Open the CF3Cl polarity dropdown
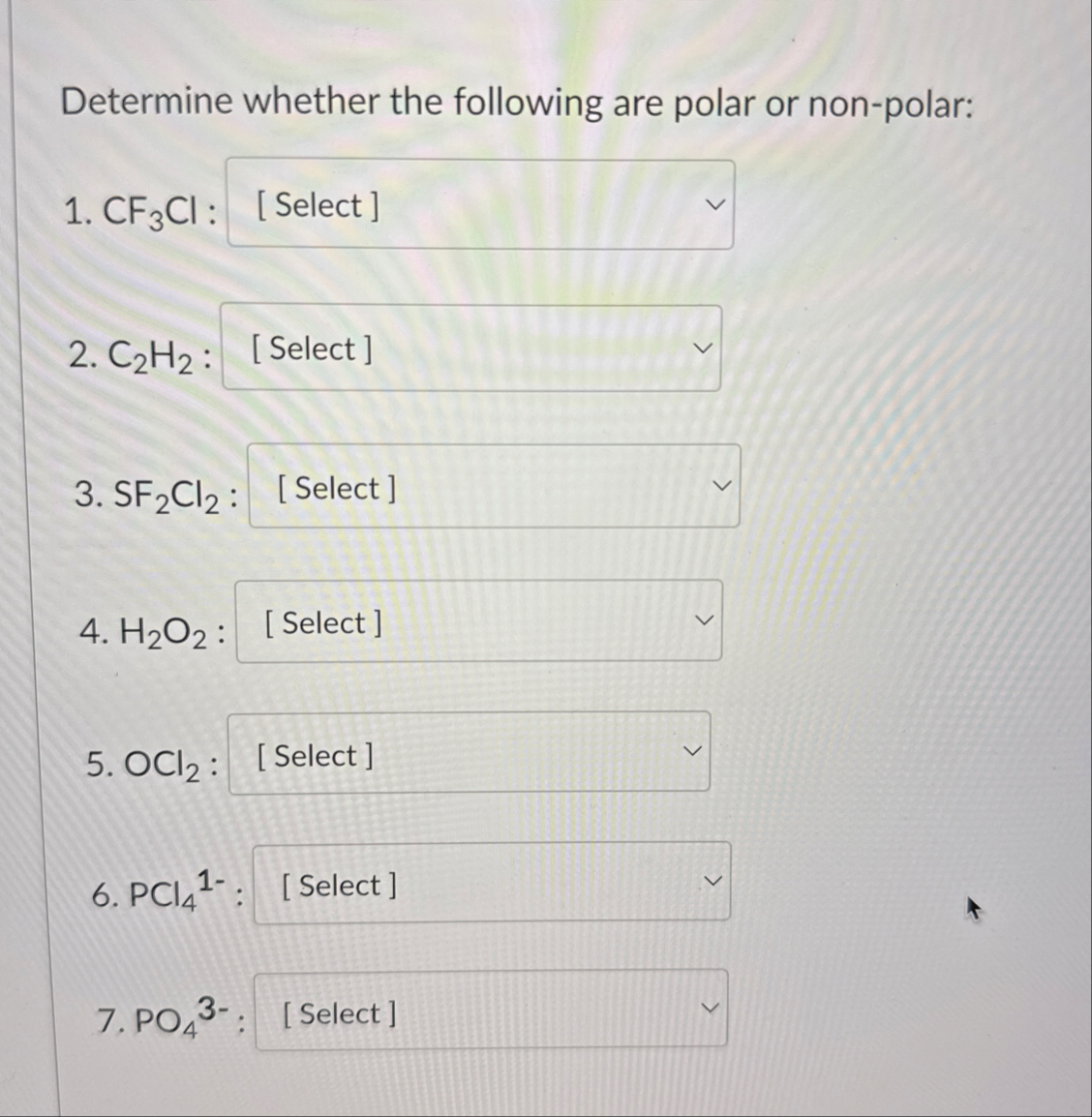Image resolution: width=1092 pixels, height=1117 pixels. [481, 204]
